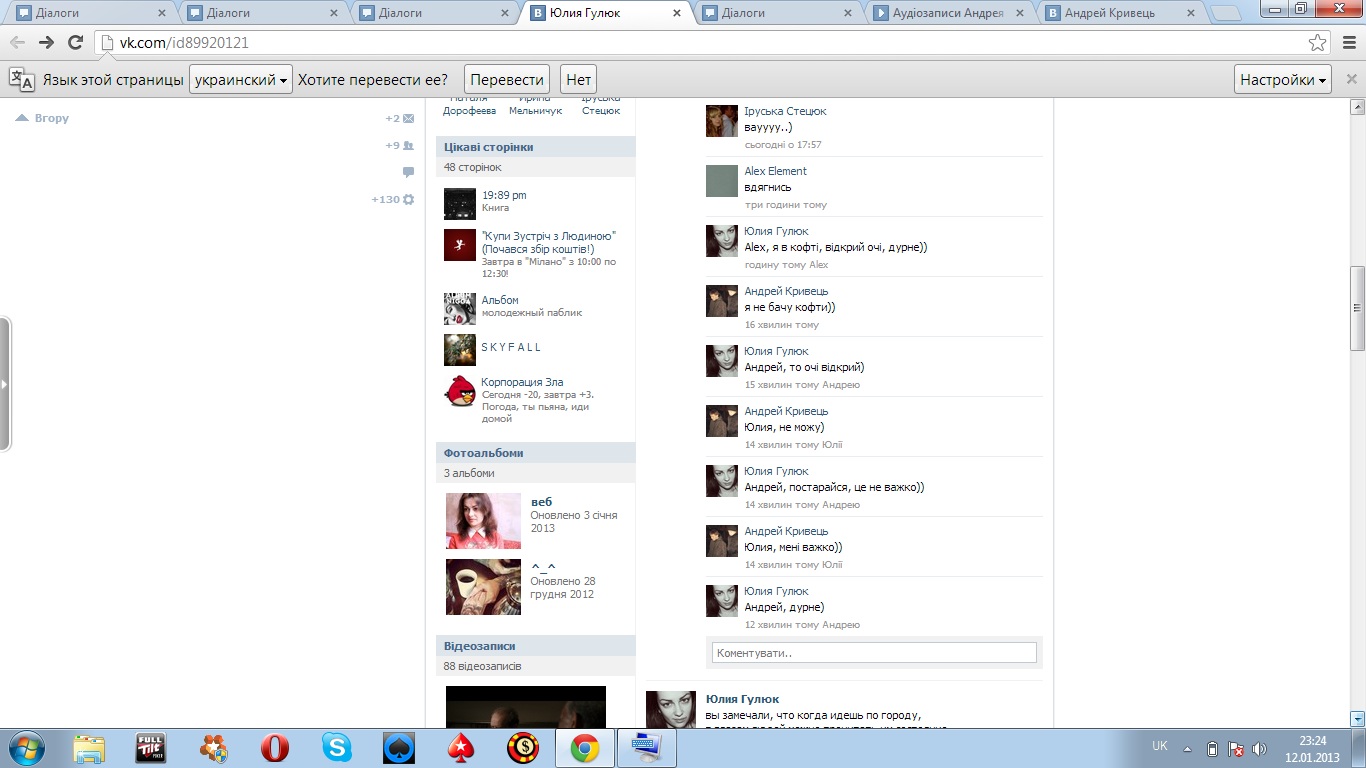Click in the Коментувати input field
Viewport: 1366px width, 768px height.
(x=874, y=653)
